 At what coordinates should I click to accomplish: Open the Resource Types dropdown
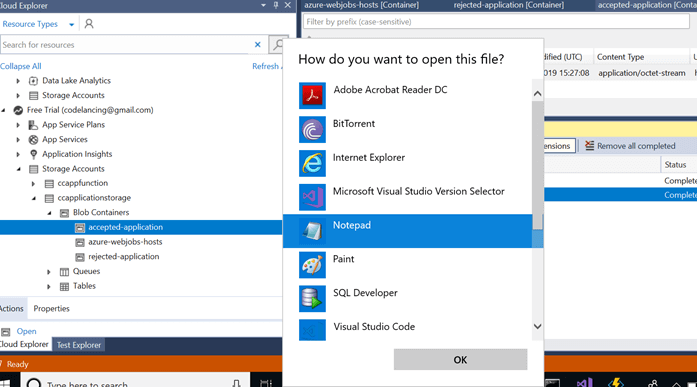point(72,24)
